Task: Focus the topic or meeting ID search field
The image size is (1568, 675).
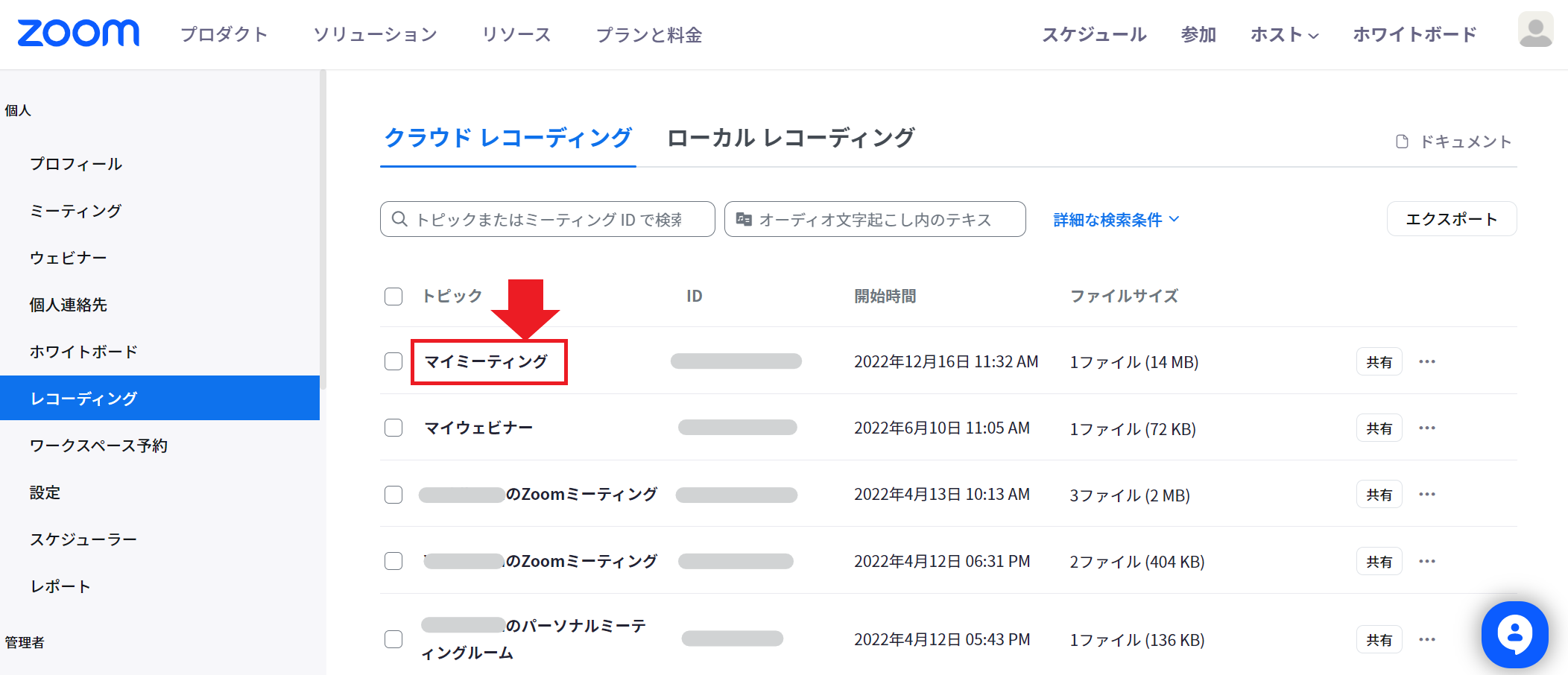Action: [548, 219]
